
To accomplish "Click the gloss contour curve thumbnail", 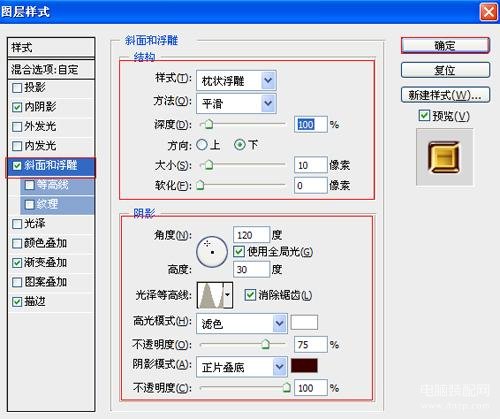I will (x=211, y=295).
